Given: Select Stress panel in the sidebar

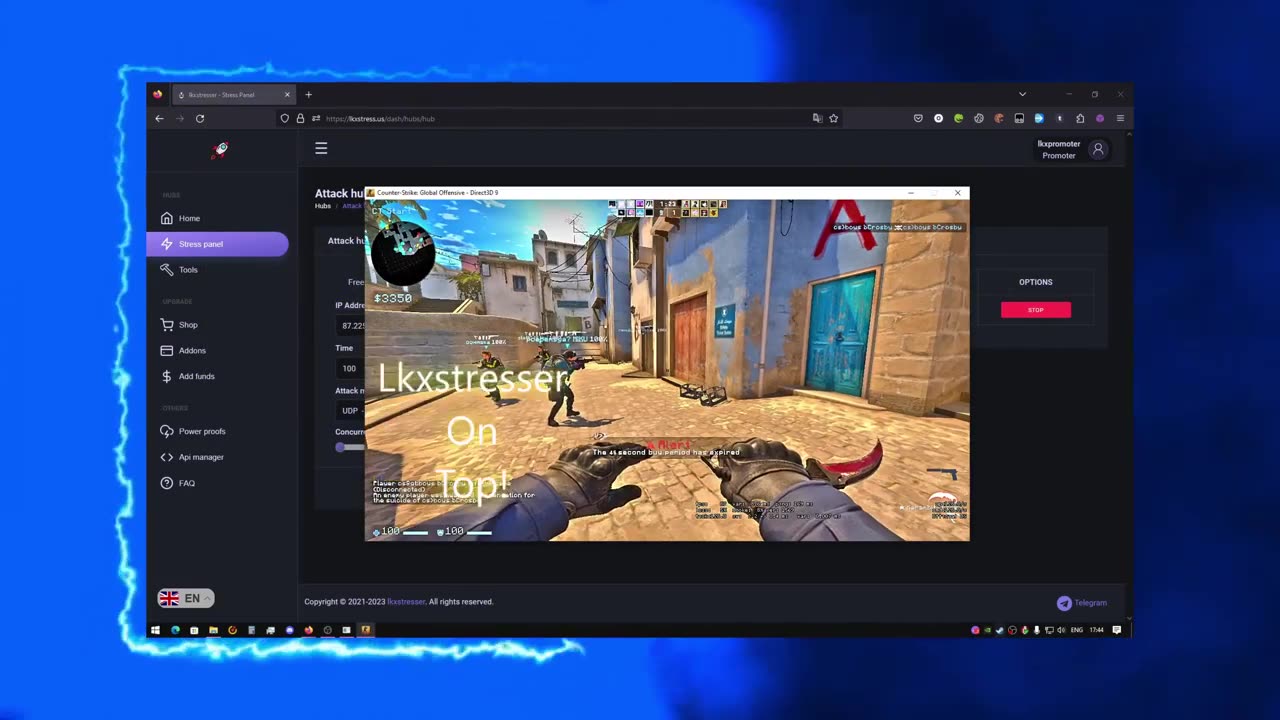Looking at the screenshot, I should (x=217, y=244).
